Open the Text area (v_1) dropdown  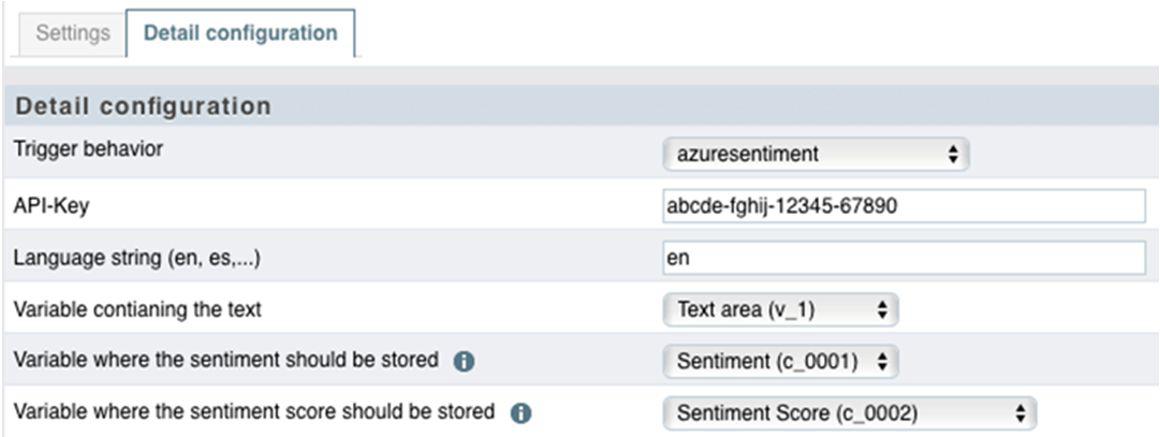(x=780, y=310)
